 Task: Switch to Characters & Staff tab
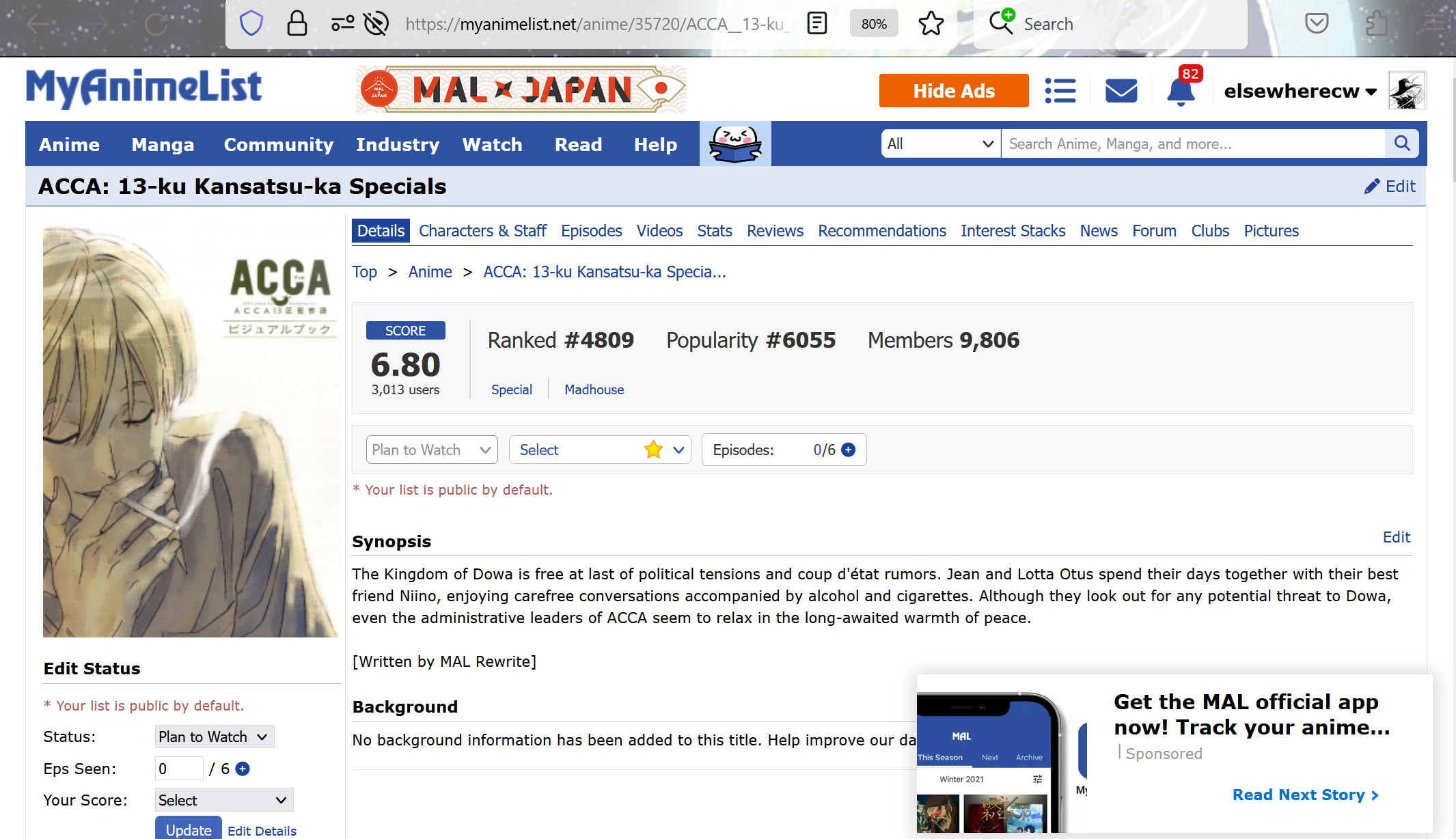pyautogui.click(x=482, y=231)
